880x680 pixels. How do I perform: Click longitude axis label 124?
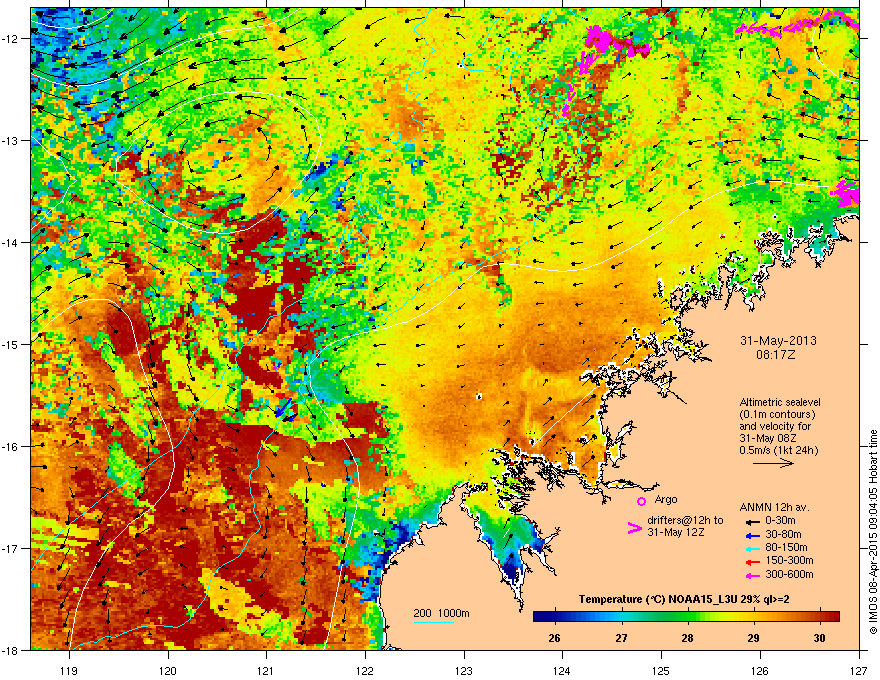tap(562, 670)
